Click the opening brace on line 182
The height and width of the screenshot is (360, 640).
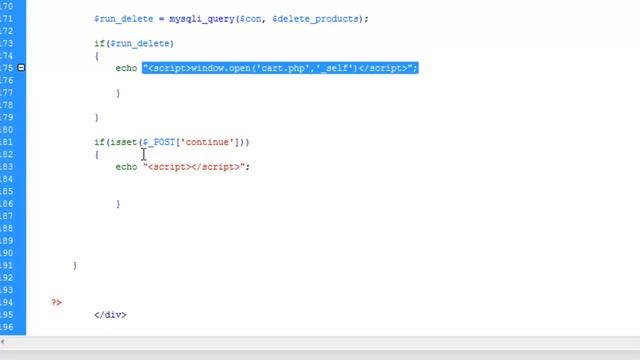pos(96,155)
